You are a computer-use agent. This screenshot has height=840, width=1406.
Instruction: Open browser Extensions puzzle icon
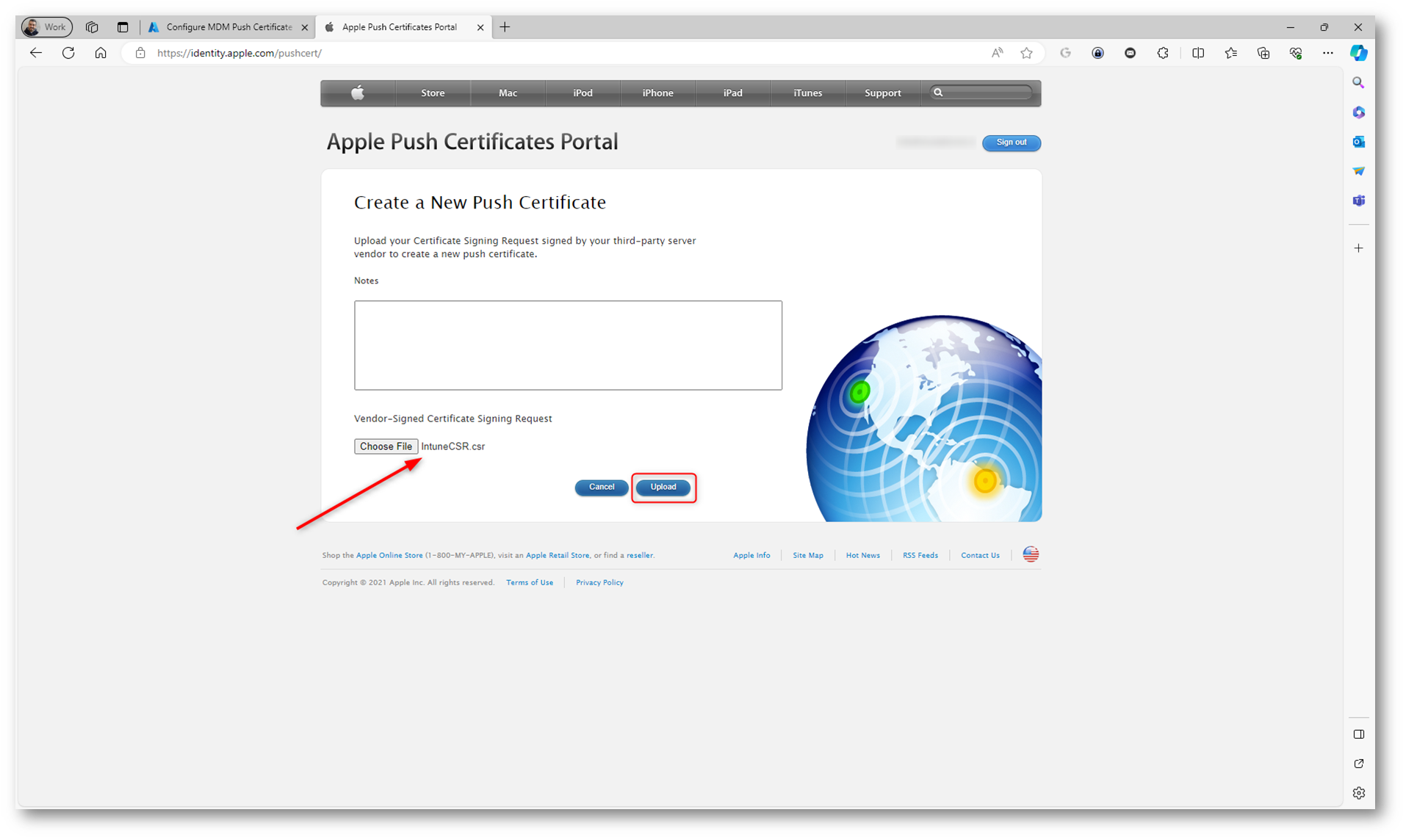coord(1163,53)
